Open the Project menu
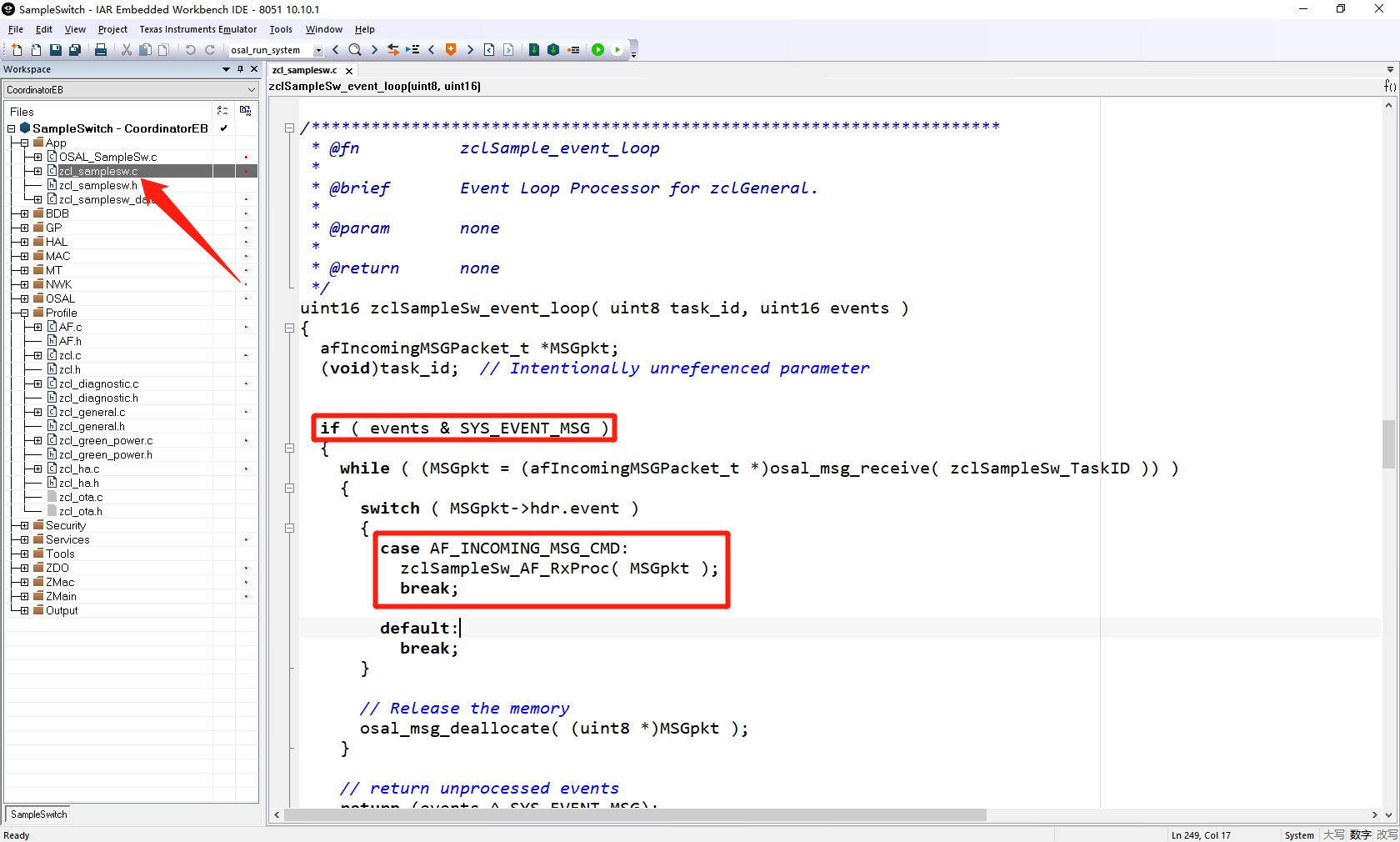 tap(112, 29)
